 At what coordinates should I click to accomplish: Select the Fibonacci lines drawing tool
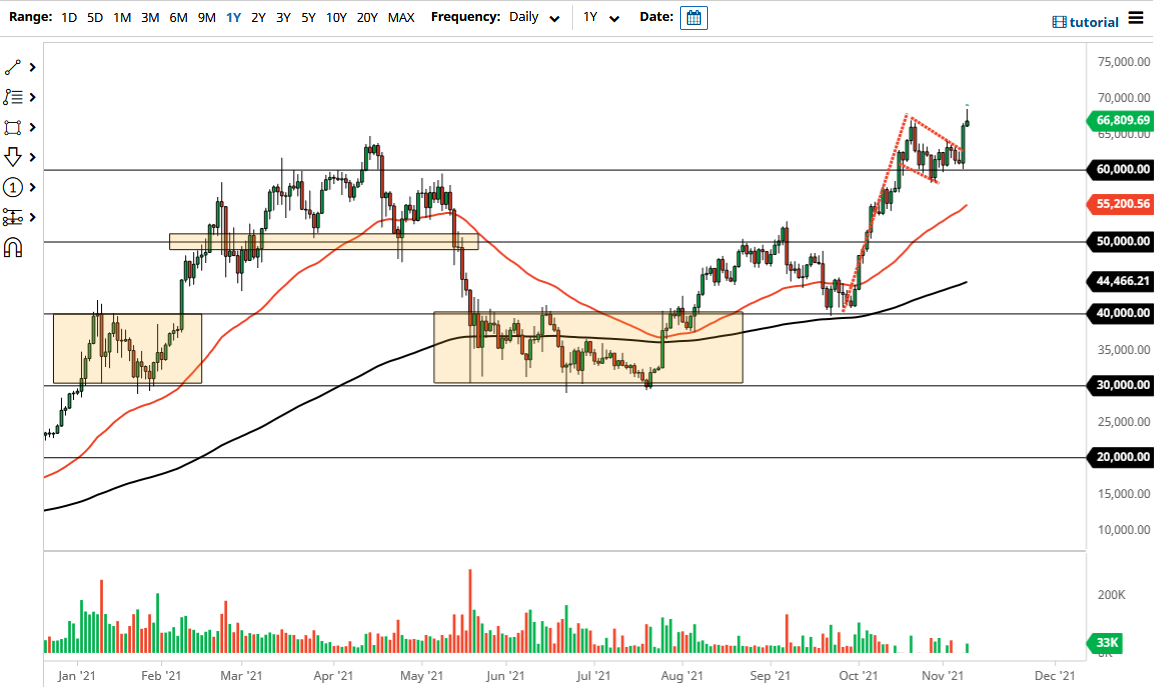pyautogui.click(x=13, y=97)
